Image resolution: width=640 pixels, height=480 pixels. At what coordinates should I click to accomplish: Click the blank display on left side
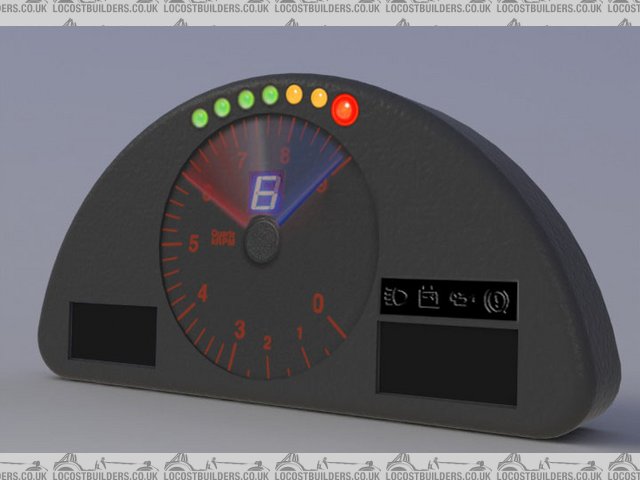[x=113, y=334]
